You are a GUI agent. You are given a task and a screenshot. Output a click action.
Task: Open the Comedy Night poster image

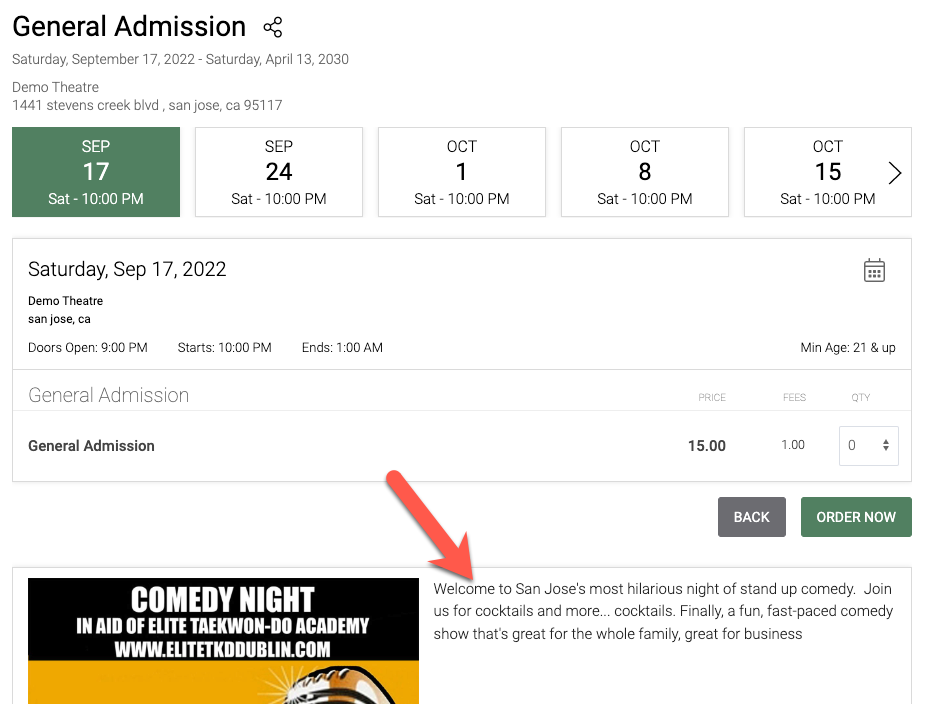tap(223, 641)
